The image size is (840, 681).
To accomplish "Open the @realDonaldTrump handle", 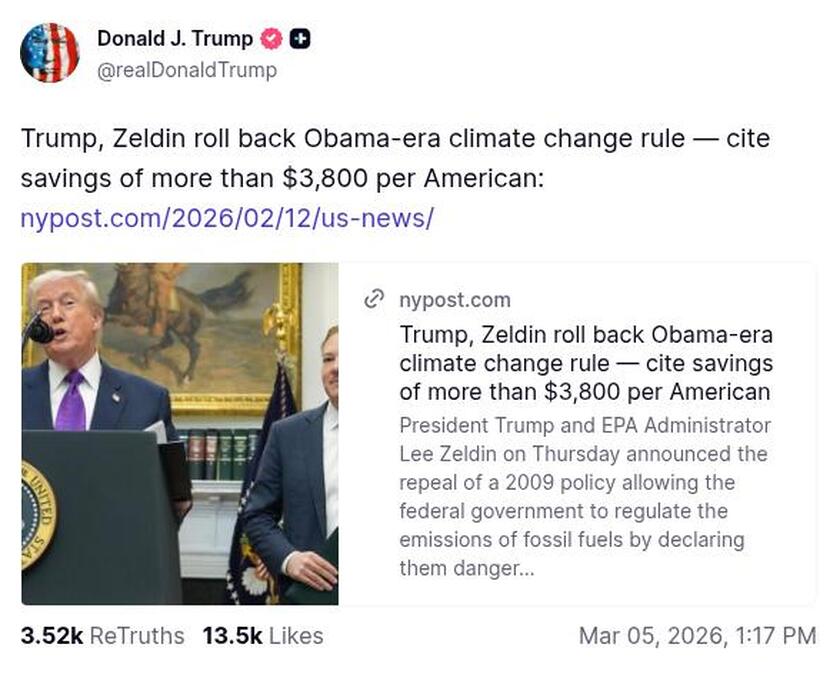I will click(x=186, y=70).
